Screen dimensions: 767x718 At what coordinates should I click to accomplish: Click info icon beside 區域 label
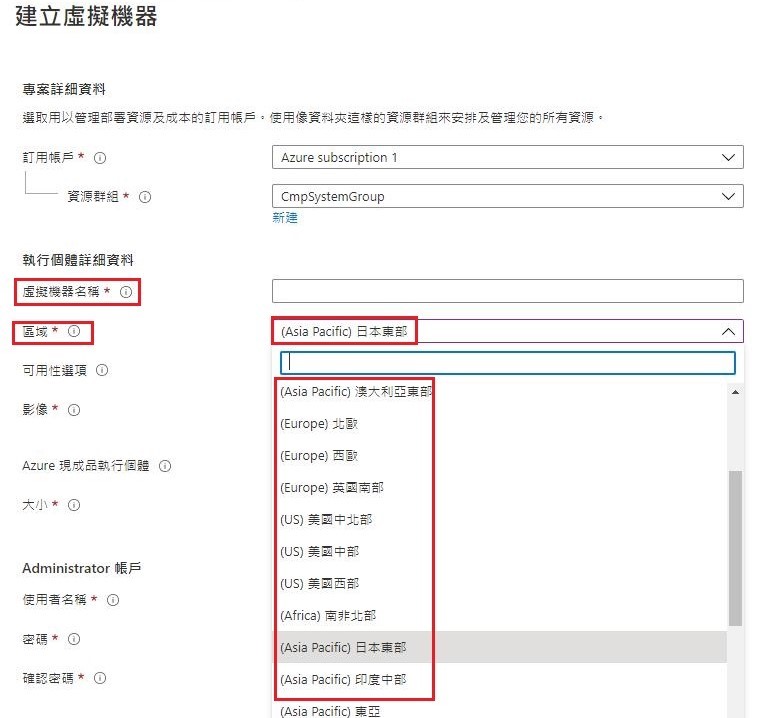74,331
